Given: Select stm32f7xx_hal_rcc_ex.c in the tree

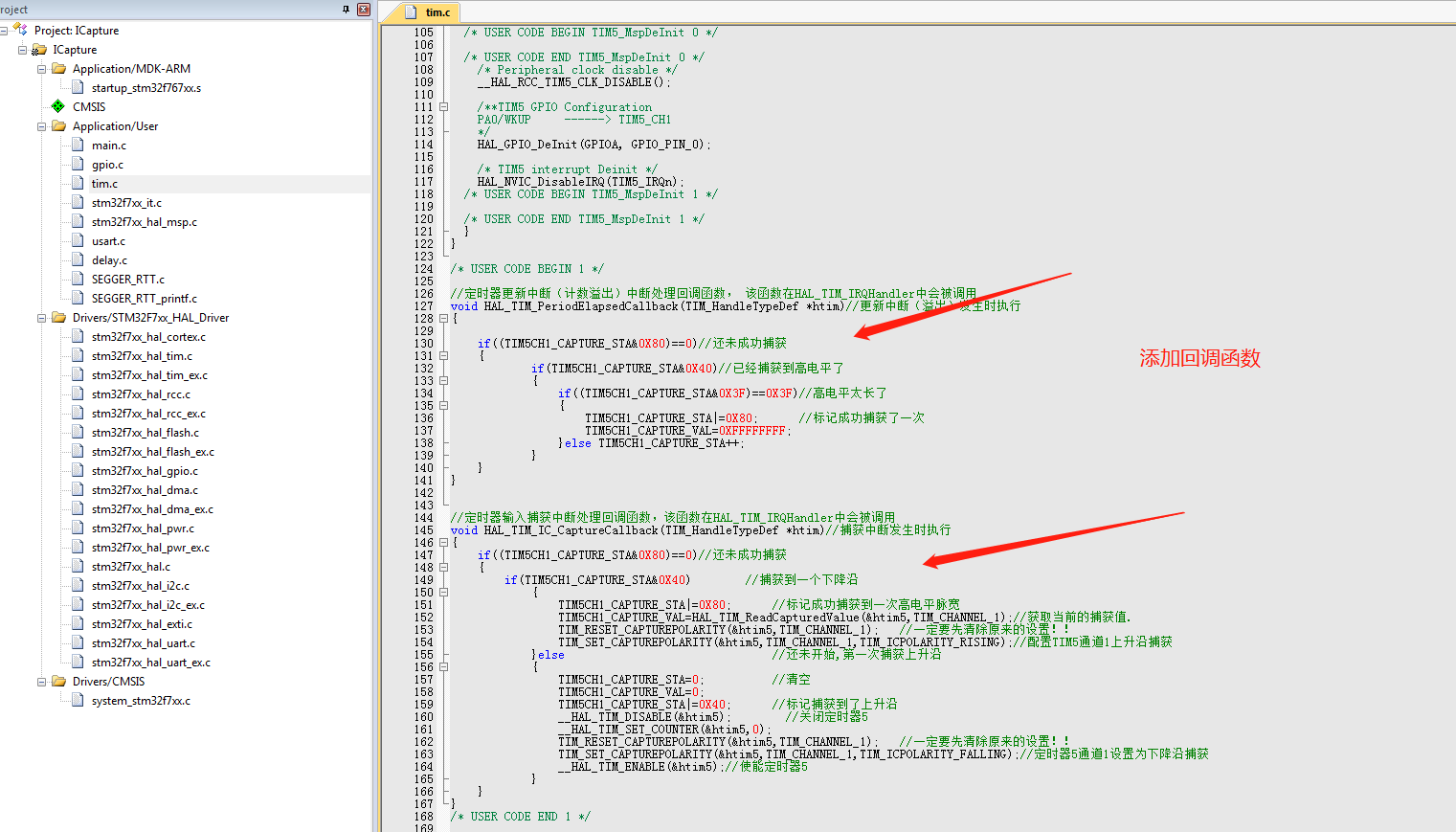Looking at the screenshot, I should click(148, 414).
